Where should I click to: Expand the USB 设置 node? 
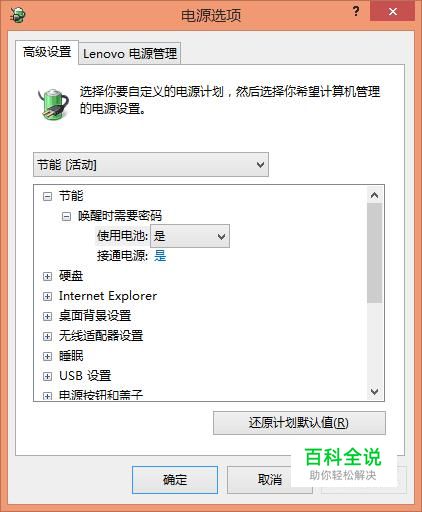point(47,376)
